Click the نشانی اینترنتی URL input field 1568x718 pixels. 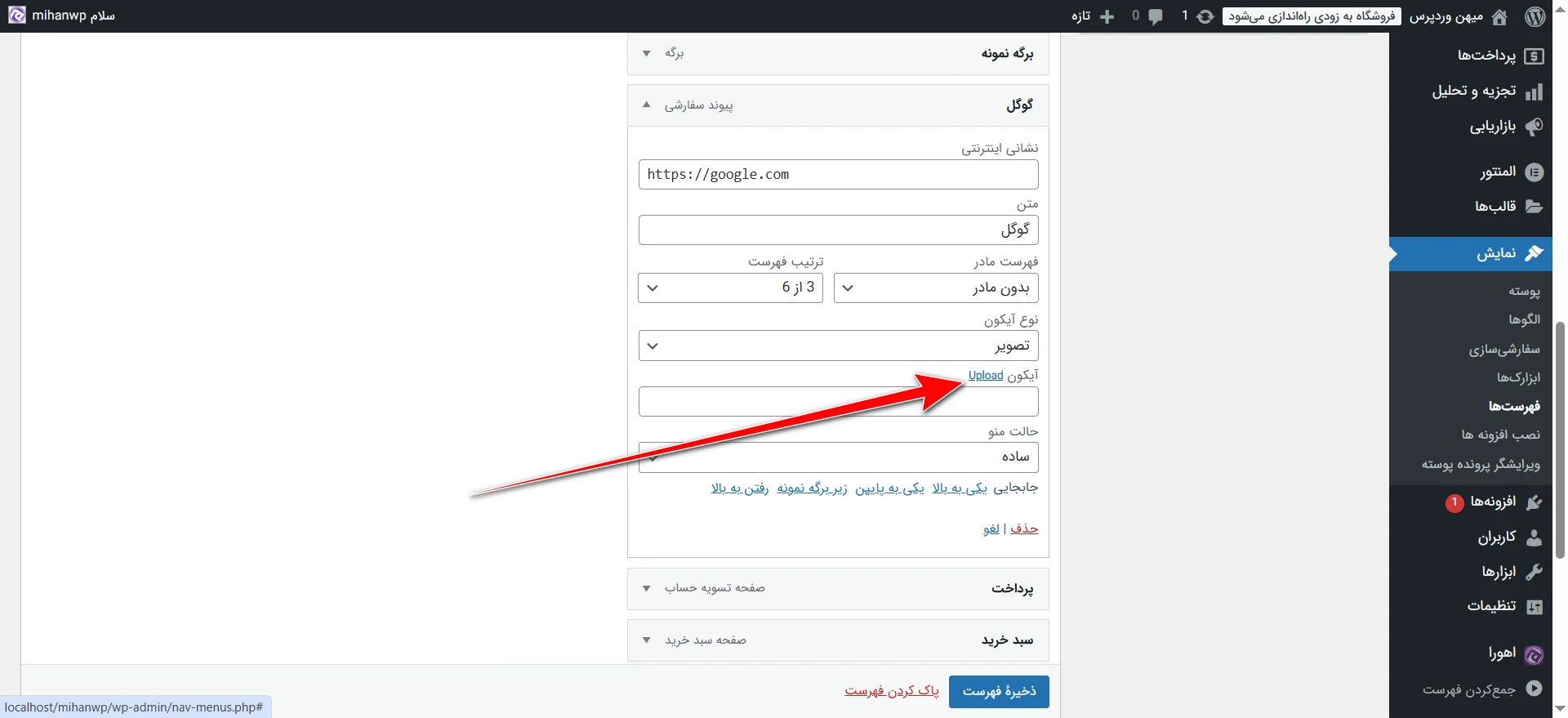838,175
